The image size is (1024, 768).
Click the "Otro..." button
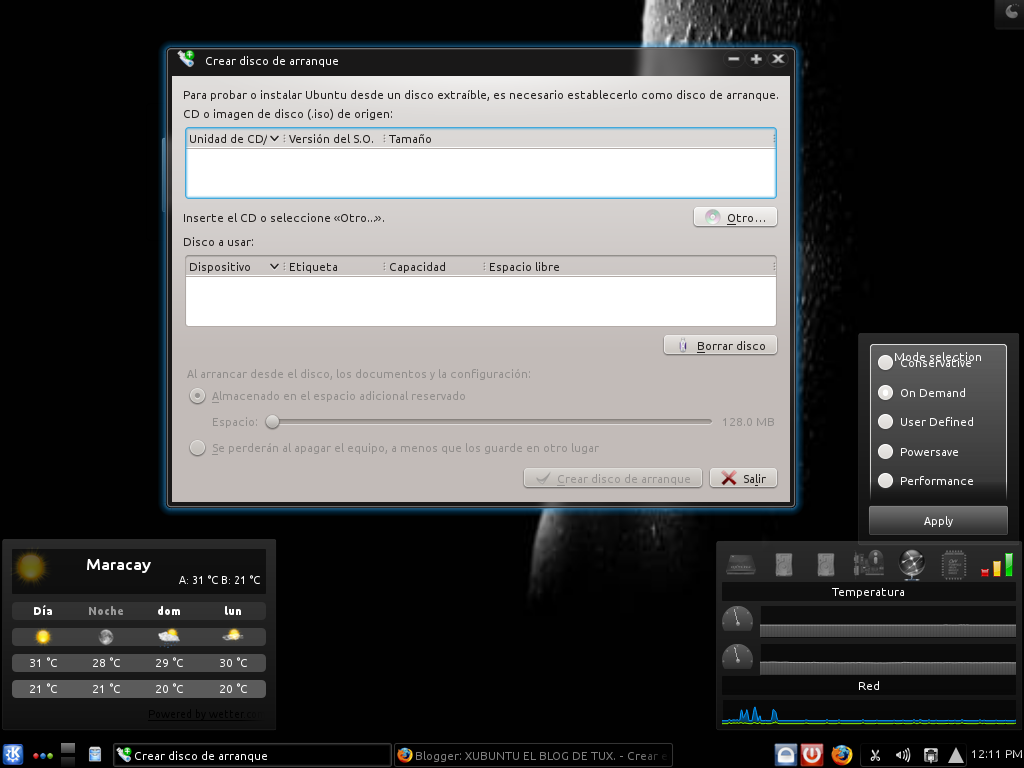[735, 217]
